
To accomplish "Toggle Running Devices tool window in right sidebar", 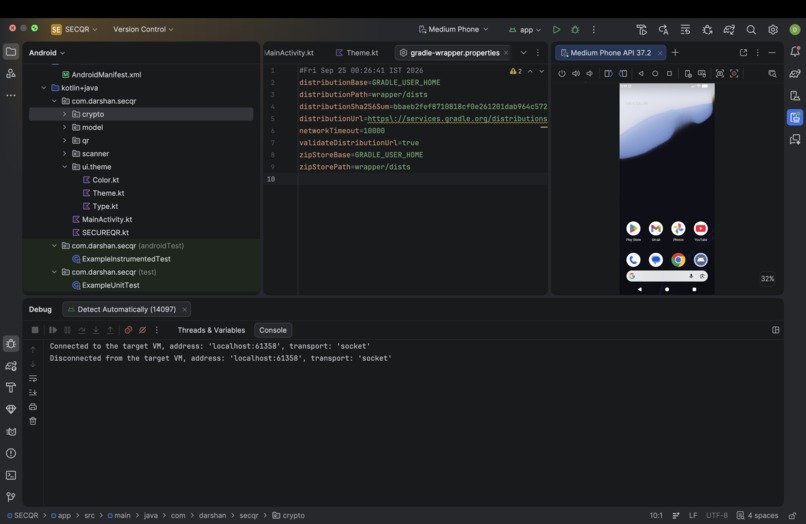I will [x=795, y=117].
